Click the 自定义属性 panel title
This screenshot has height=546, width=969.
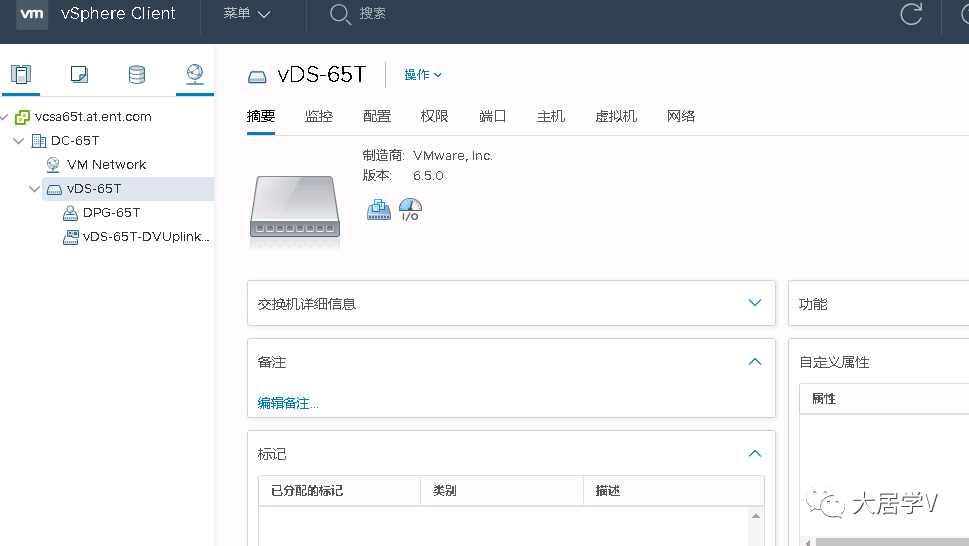point(834,362)
